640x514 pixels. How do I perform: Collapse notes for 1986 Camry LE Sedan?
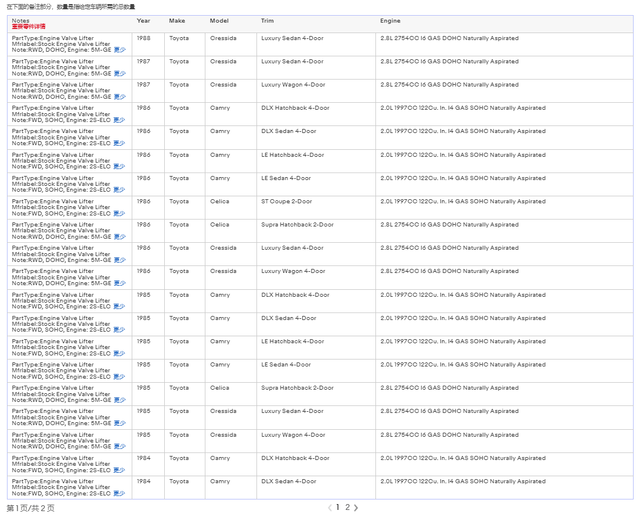coord(119,190)
